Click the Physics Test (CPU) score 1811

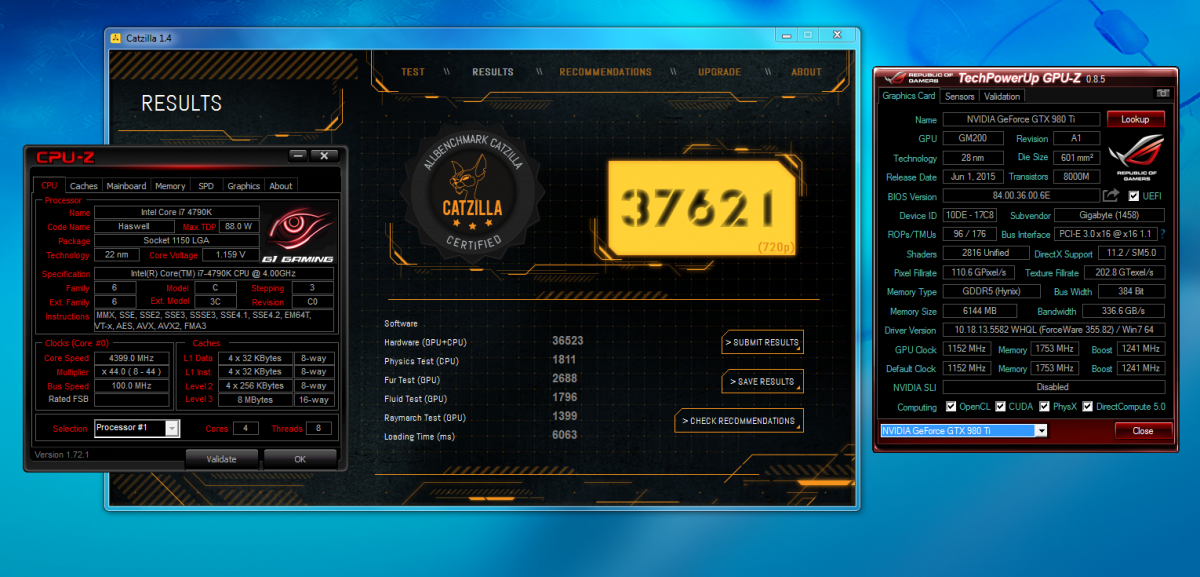(564, 360)
